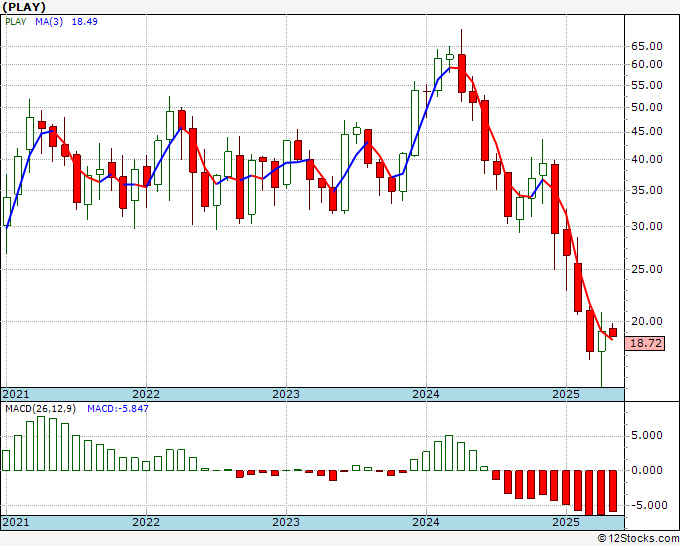Click the 30.00 price axis label

(x=647, y=226)
